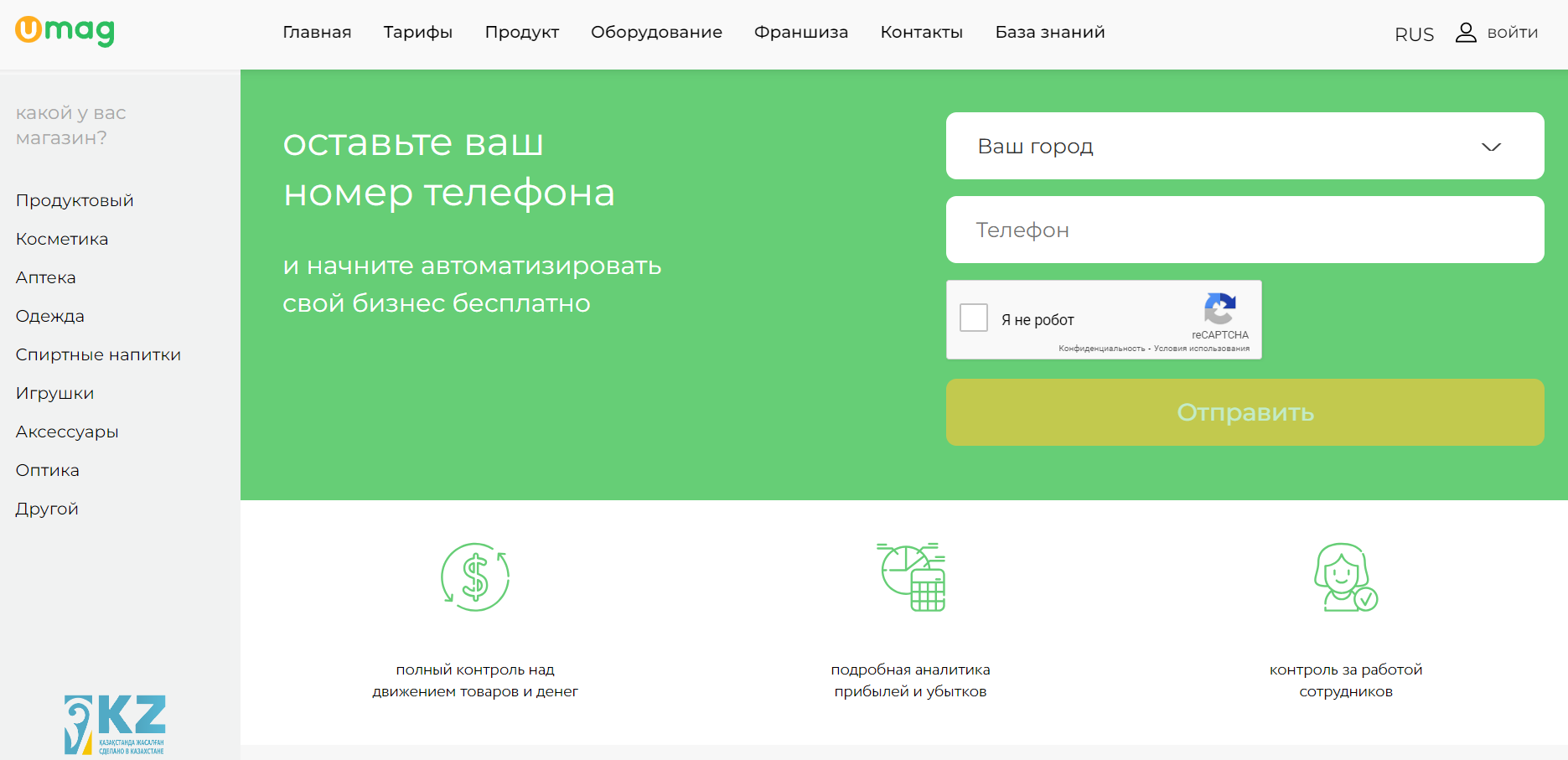Click the analytics chart calculator icon
The image size is (1568, 760).
pyautogui.click(x=911, y=576)
